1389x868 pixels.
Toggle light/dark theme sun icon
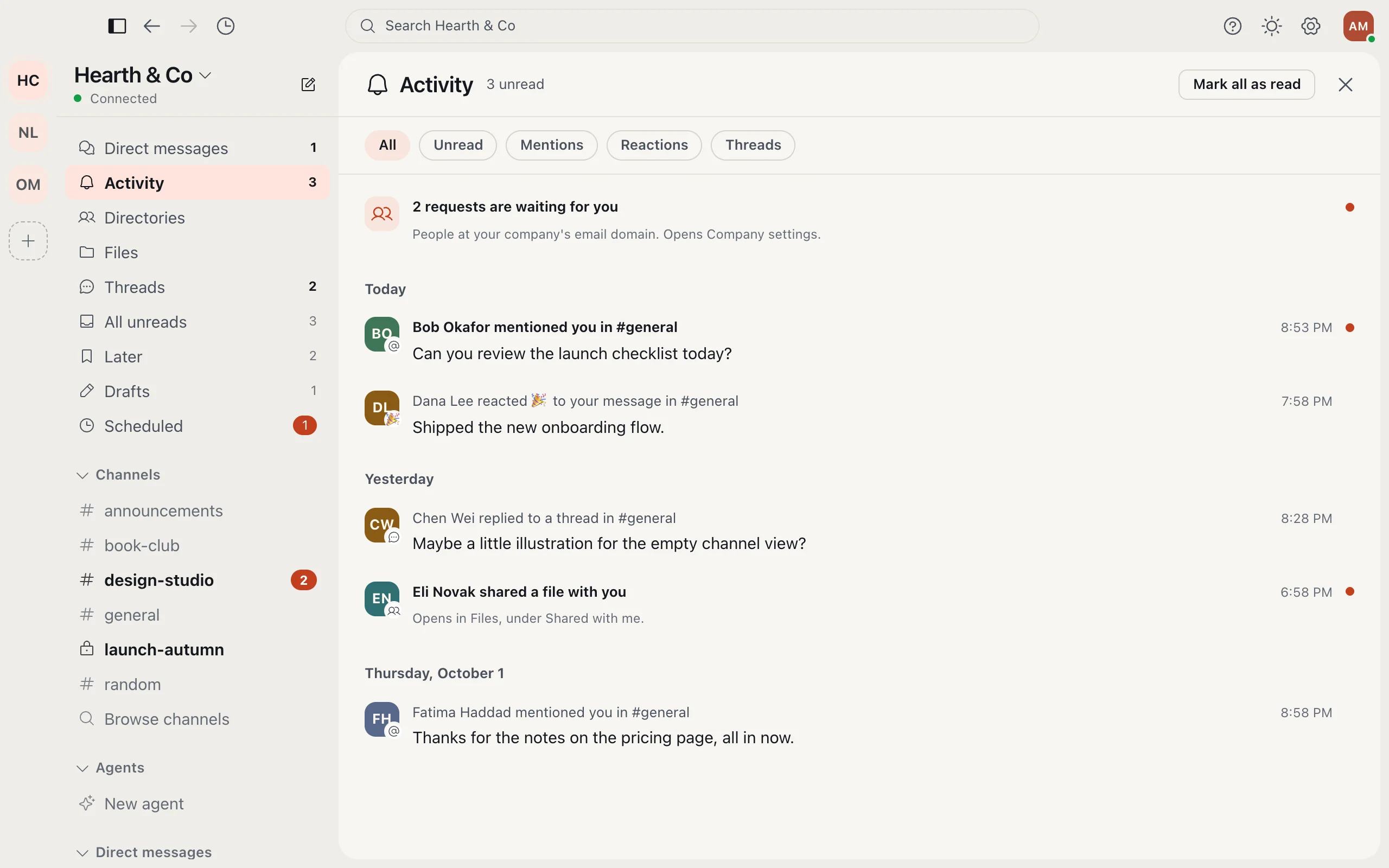tap(1271, 26)
